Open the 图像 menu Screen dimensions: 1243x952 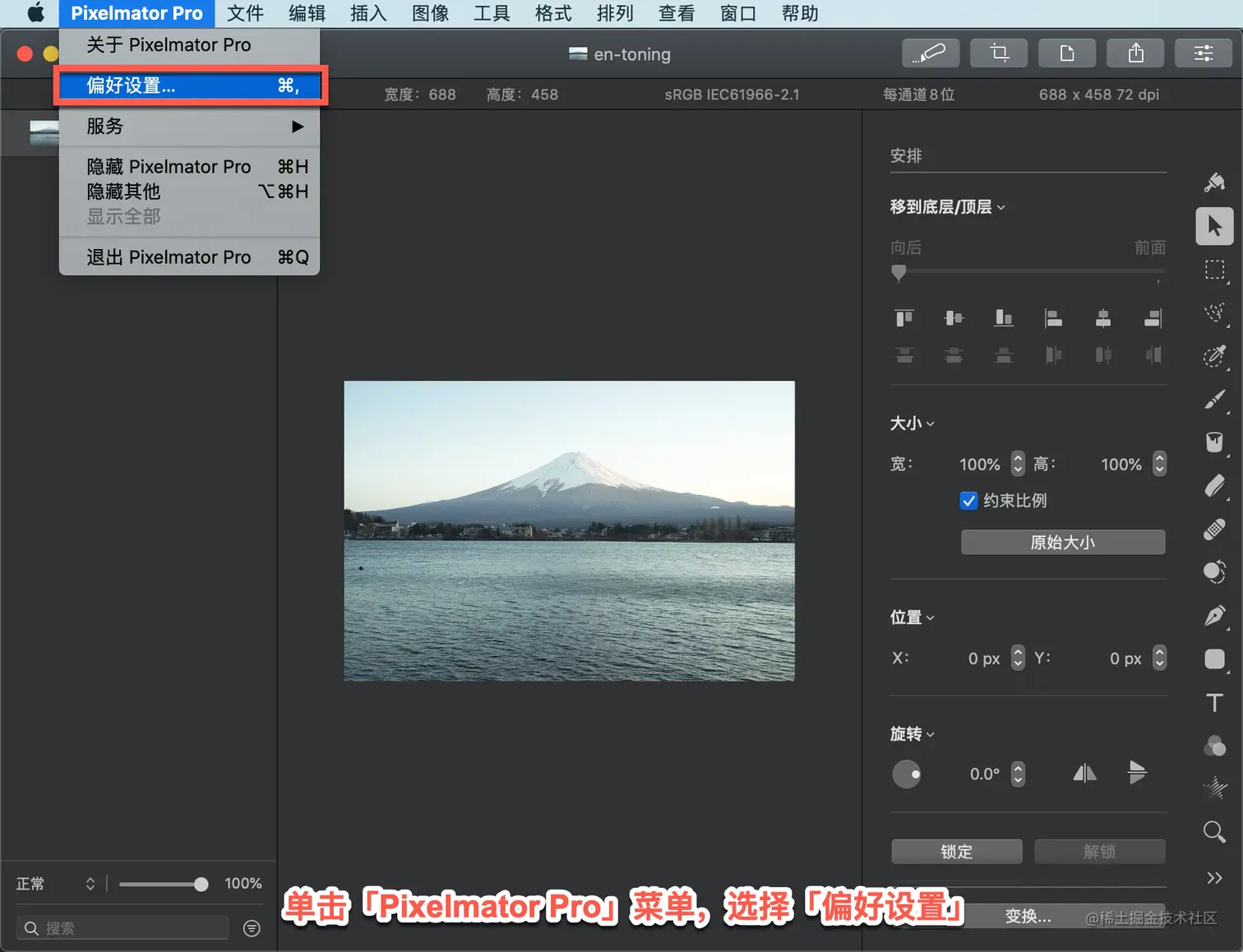430,13
